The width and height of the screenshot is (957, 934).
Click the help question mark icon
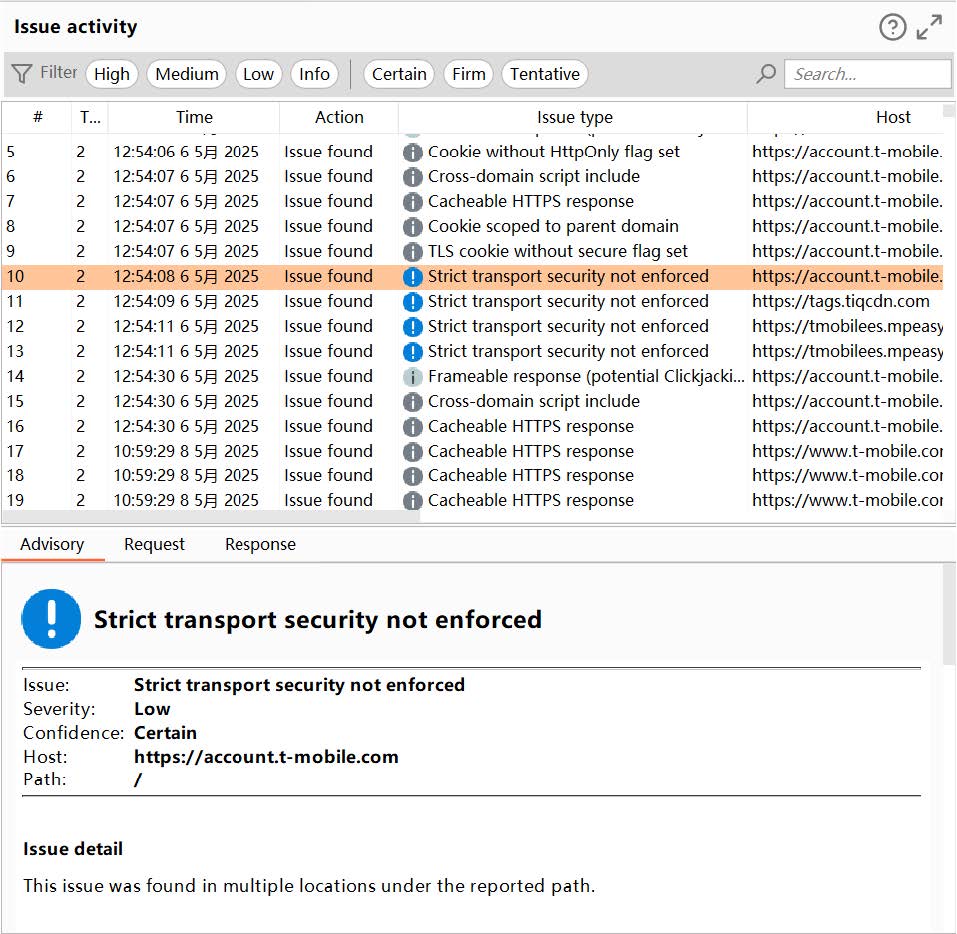point(892,27)
